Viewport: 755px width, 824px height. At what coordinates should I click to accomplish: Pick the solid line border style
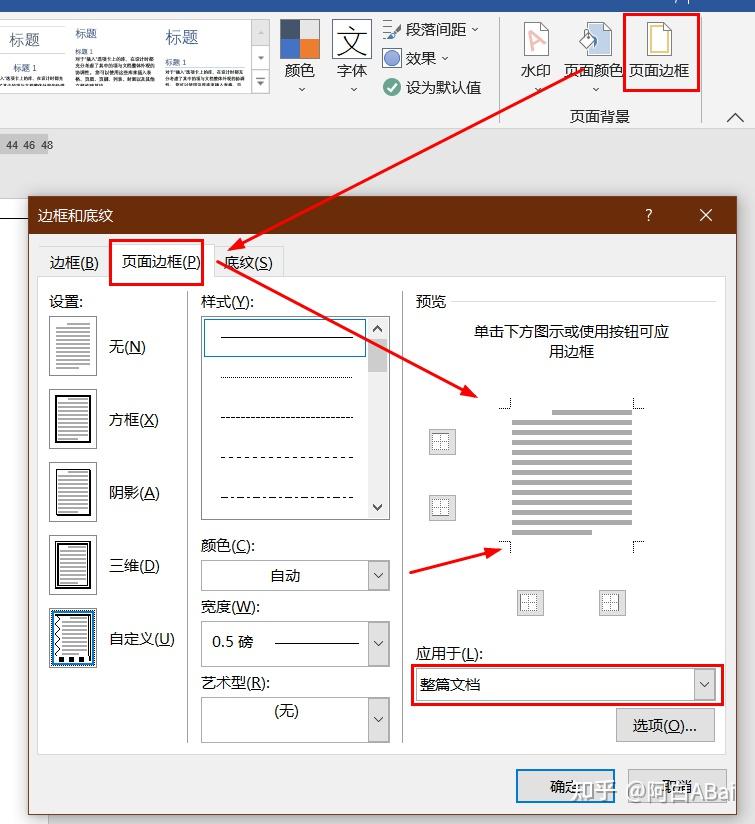pyautogui.click(x=285, y=337)
